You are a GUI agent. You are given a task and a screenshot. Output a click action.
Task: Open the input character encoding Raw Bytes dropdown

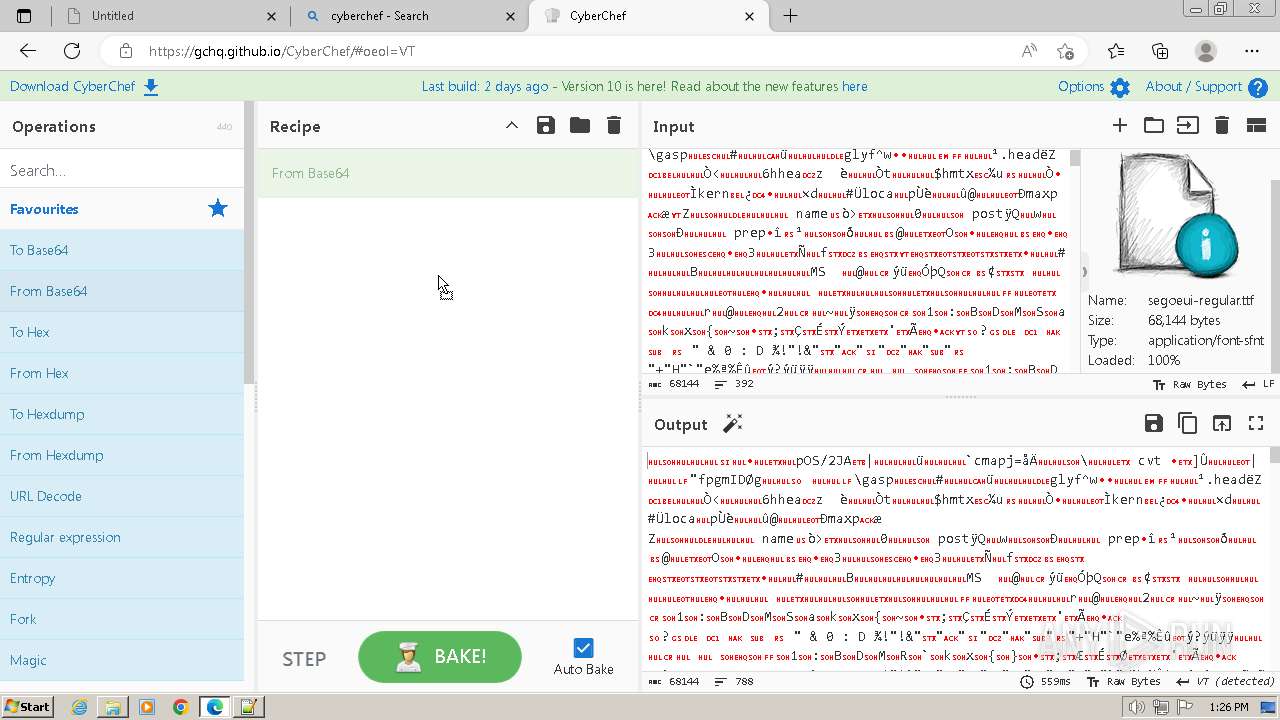1189,384
